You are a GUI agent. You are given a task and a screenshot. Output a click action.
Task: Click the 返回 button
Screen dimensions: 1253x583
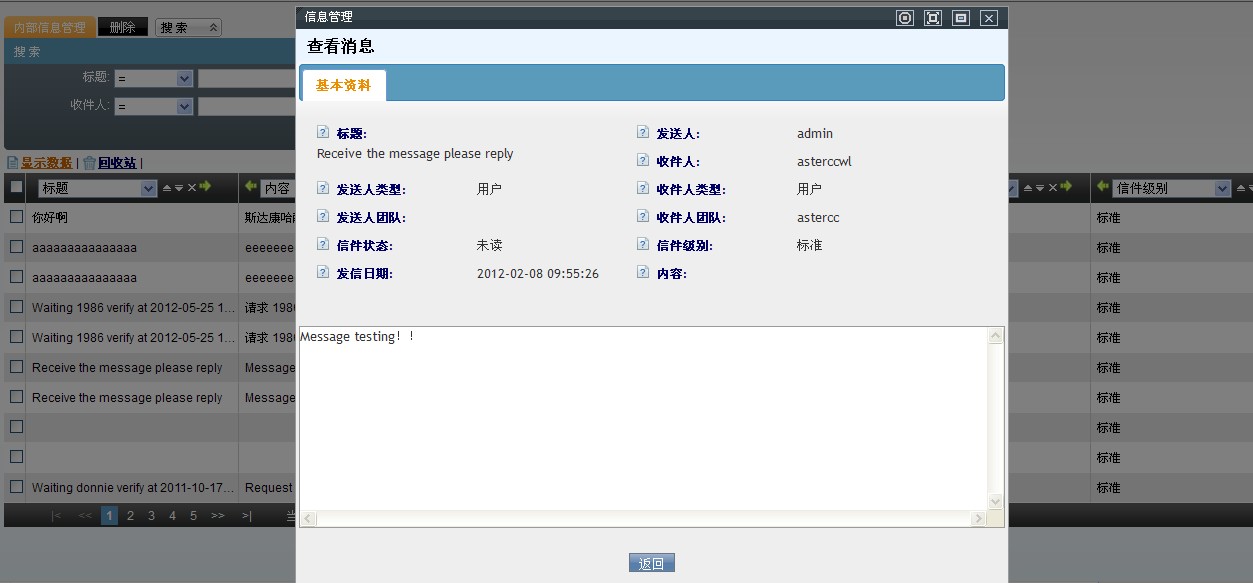tap(651, 563)
